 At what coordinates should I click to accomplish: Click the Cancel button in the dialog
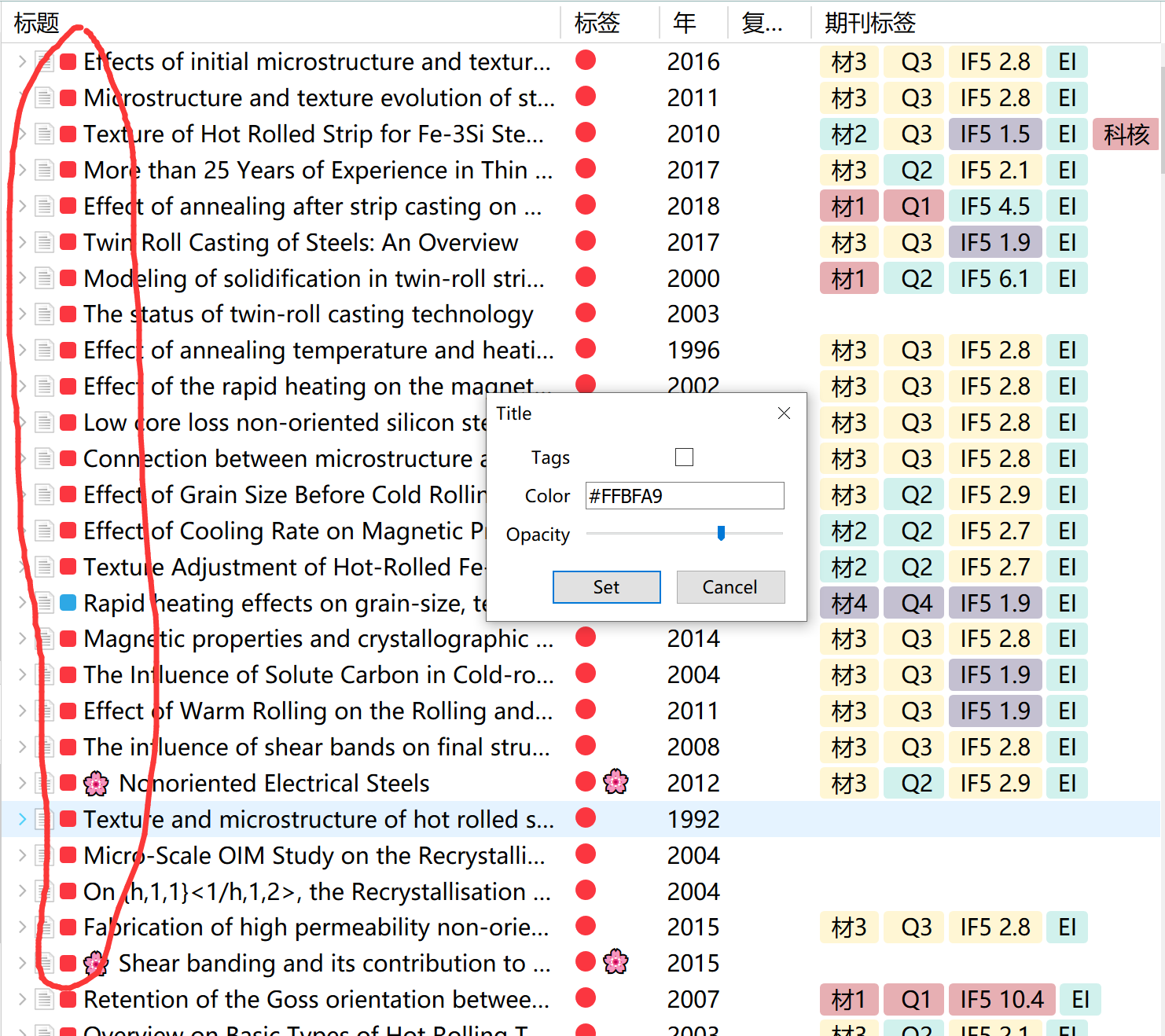point(730,587)
